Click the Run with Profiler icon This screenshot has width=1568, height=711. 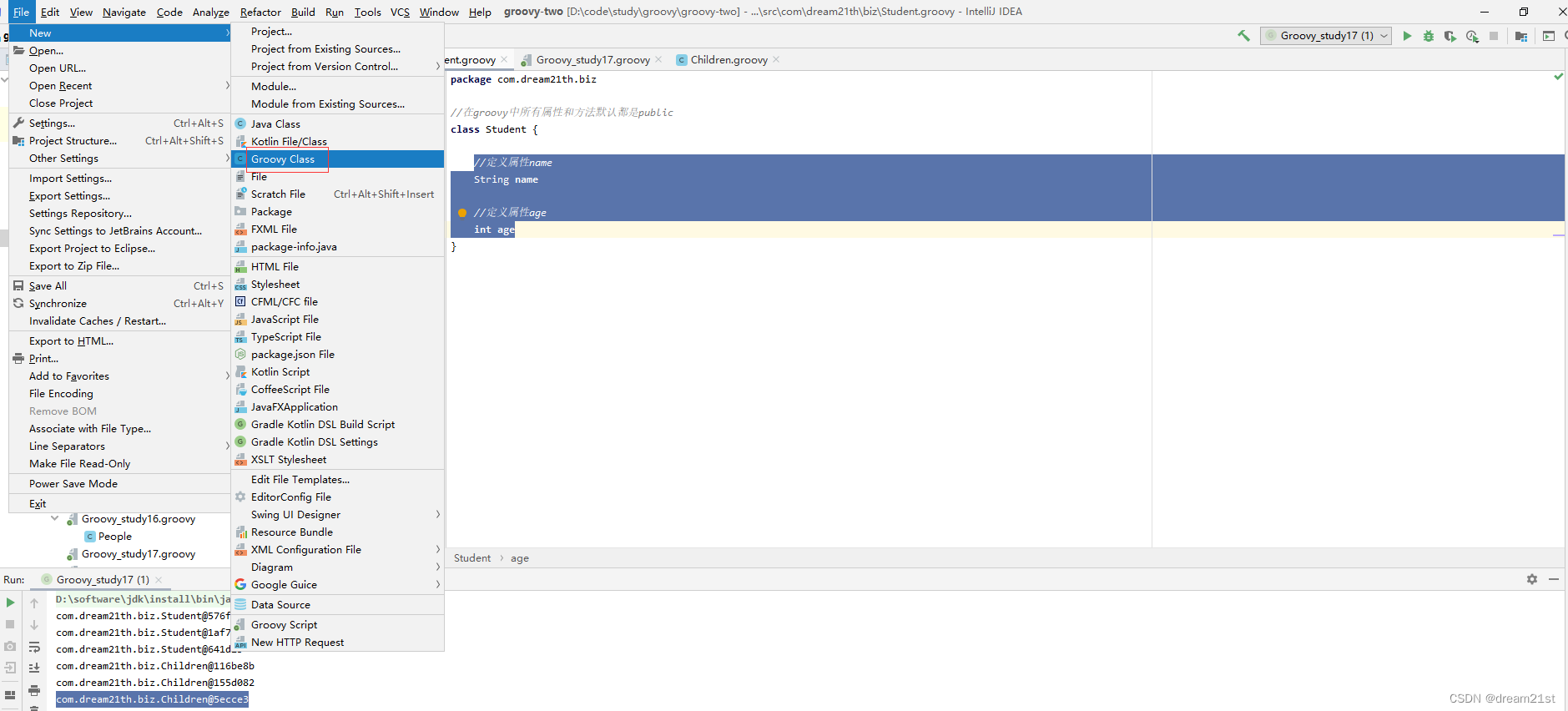pos(1472,36)
